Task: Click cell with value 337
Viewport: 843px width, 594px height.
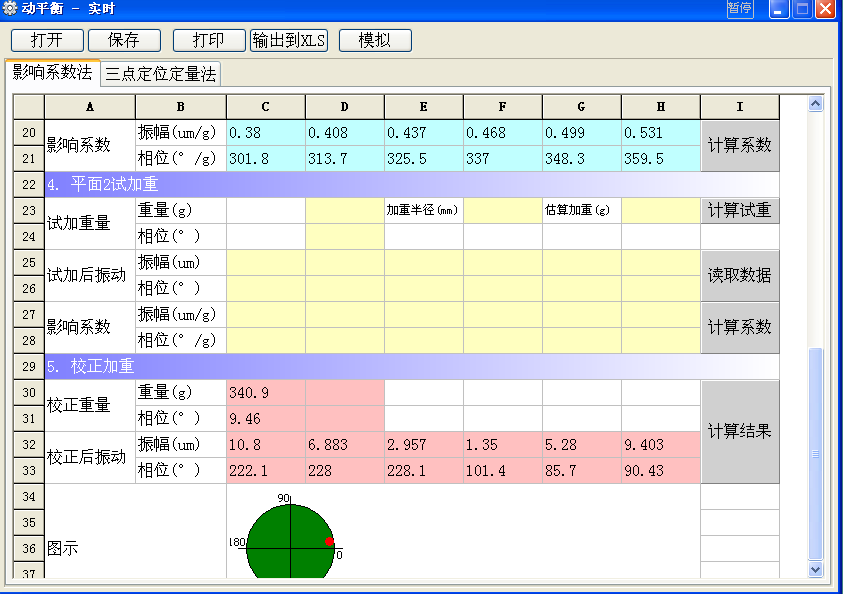Action: (503, 159)
